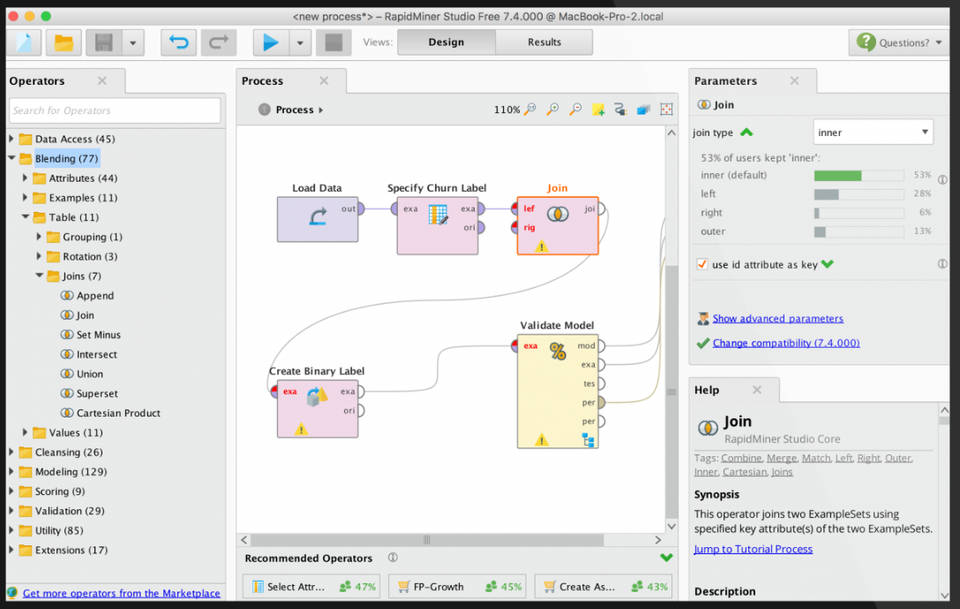Collapse the Blending folder in tree
This screenshot has width=960, height=609.
(x=12, y=159)
